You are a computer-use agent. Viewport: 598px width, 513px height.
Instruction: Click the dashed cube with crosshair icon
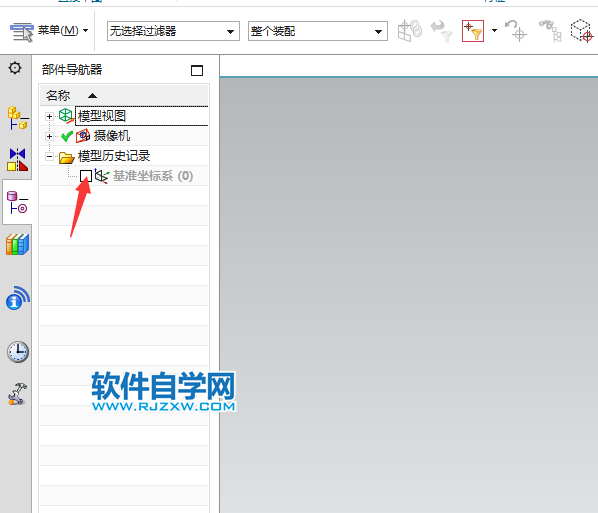[582, 31]
